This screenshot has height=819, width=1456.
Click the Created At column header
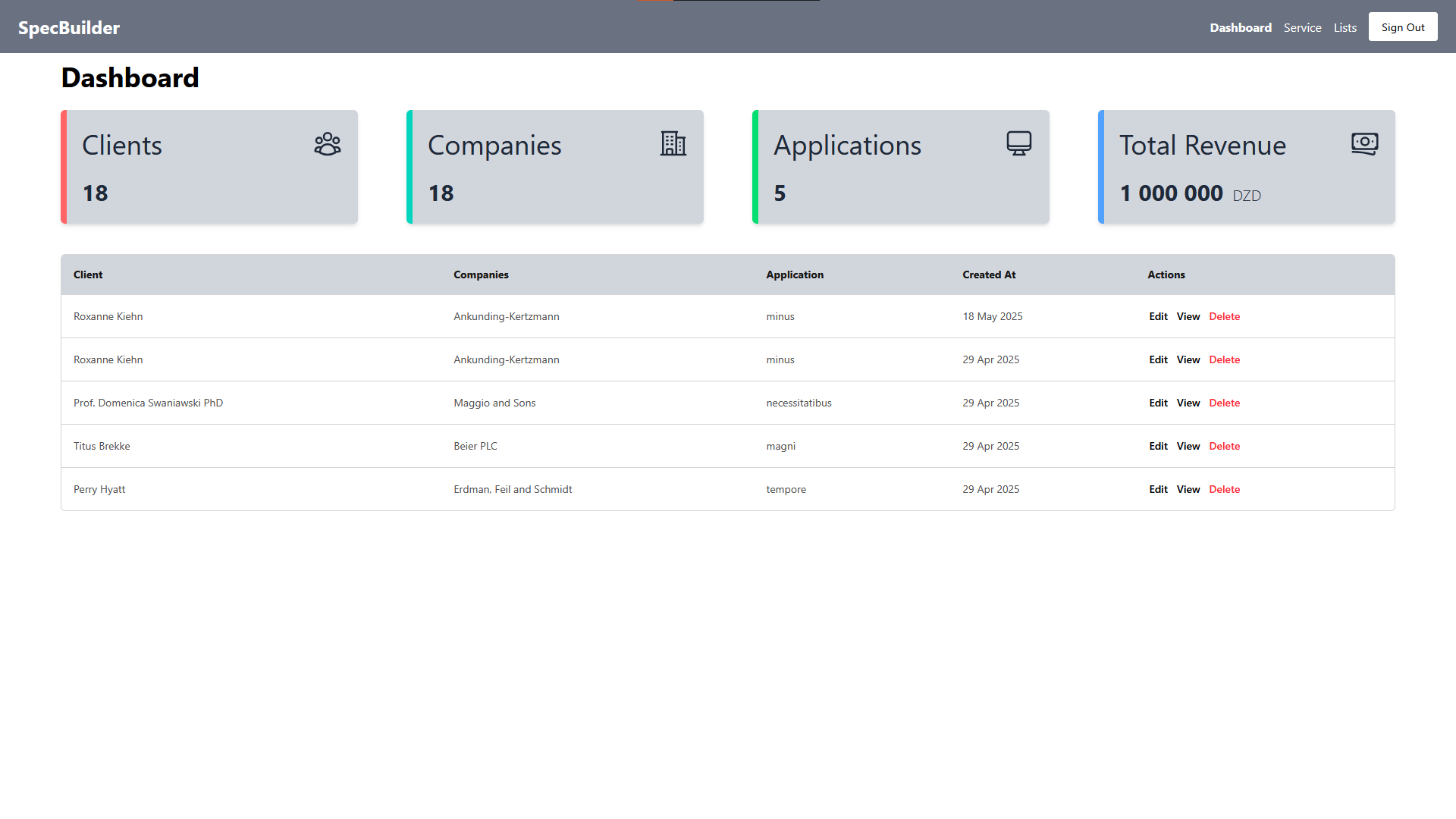click(x=989, y=275)
